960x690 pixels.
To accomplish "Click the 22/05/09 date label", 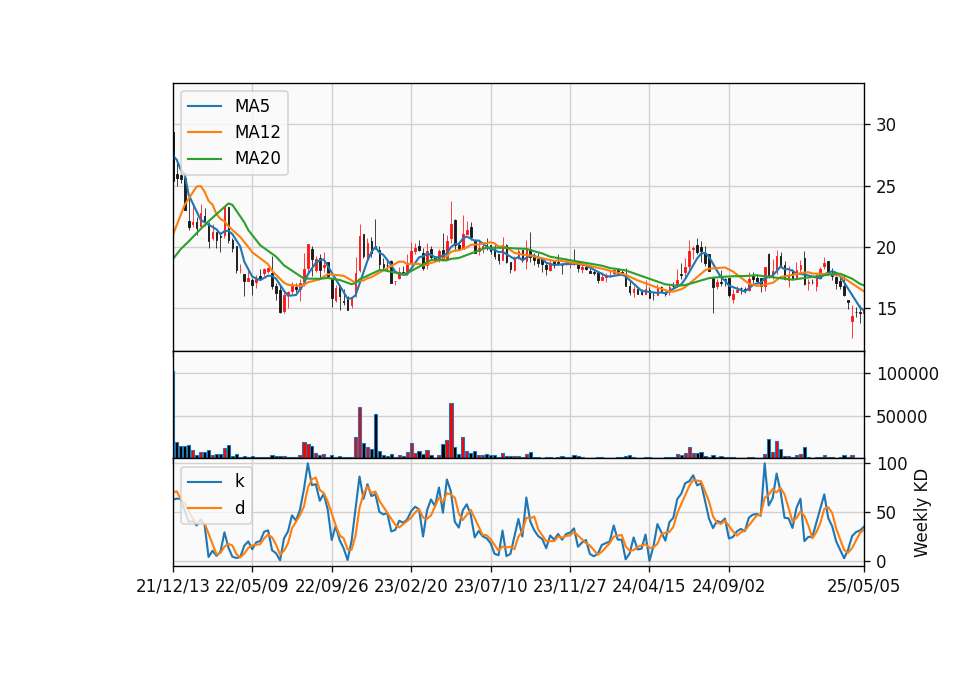I will (252, 587).
